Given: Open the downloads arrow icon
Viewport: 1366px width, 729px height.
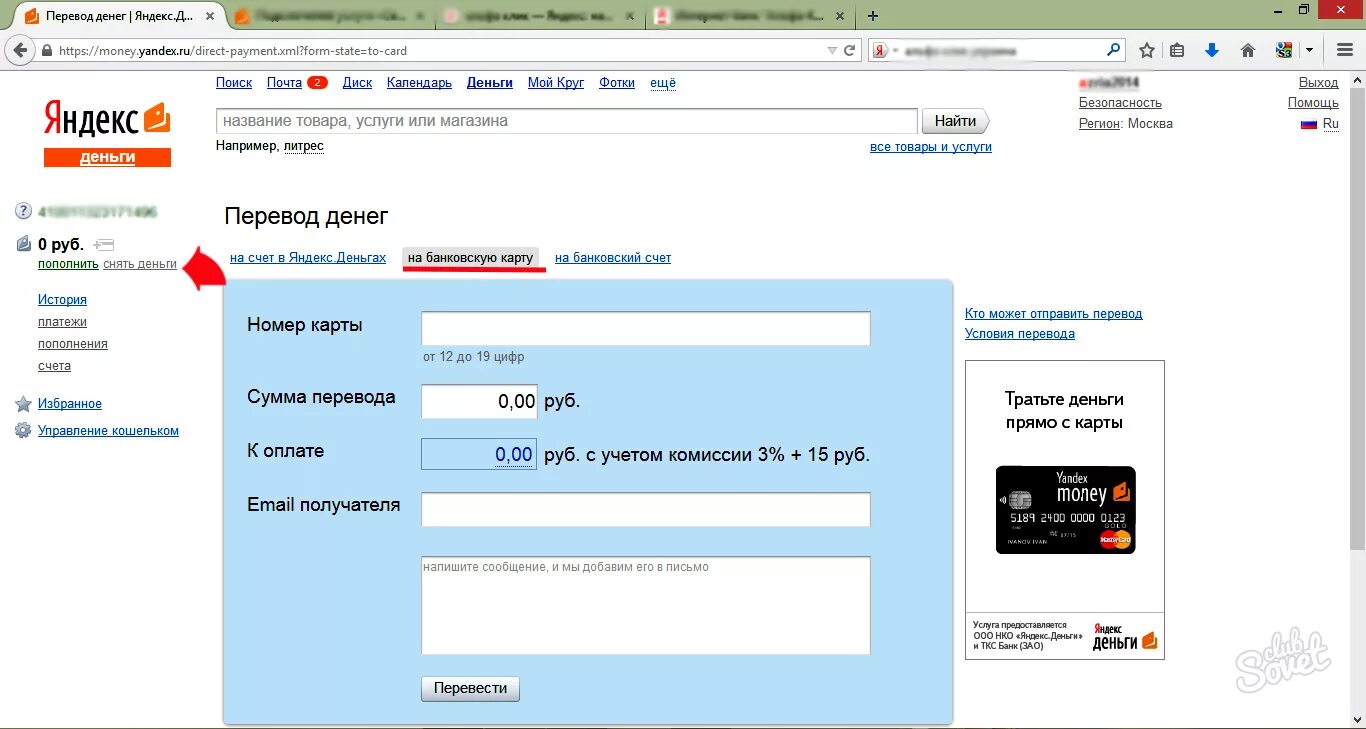Looking at the screenshot, I should coord(1212,50).
